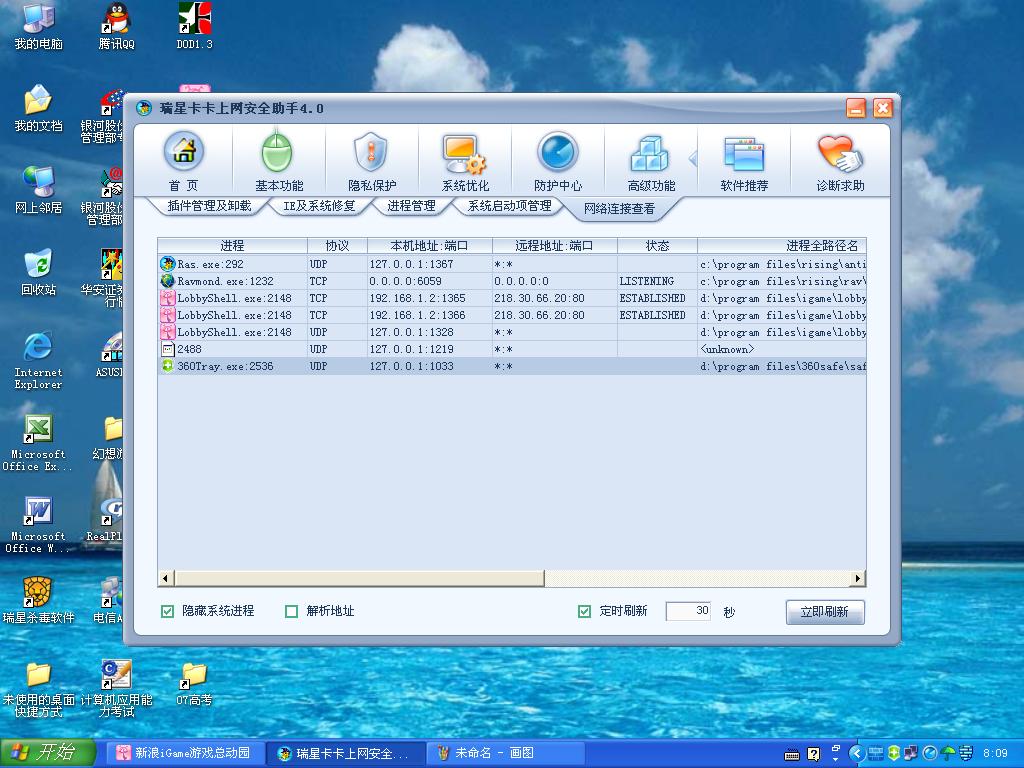The height and width of the screenshot is (768, 1024).
Task: Open the 软件推荐 windows icon
Action: coord(744,153)
